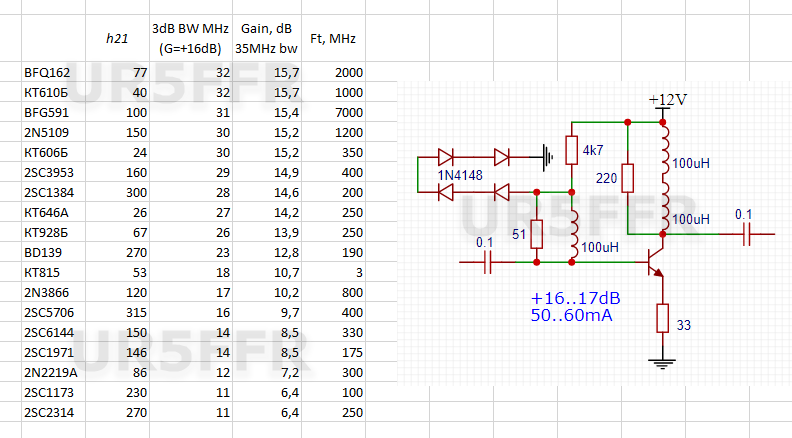Click the 0.1 input capacitor label

[x=484, y=242]
